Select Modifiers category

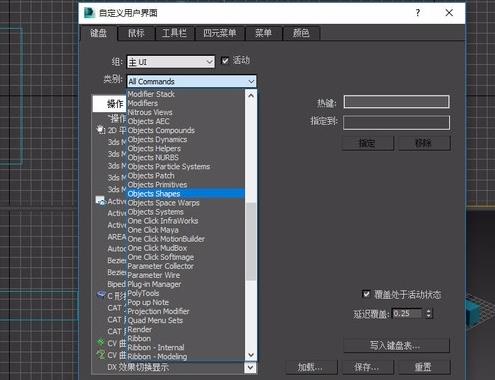point(143,103)
